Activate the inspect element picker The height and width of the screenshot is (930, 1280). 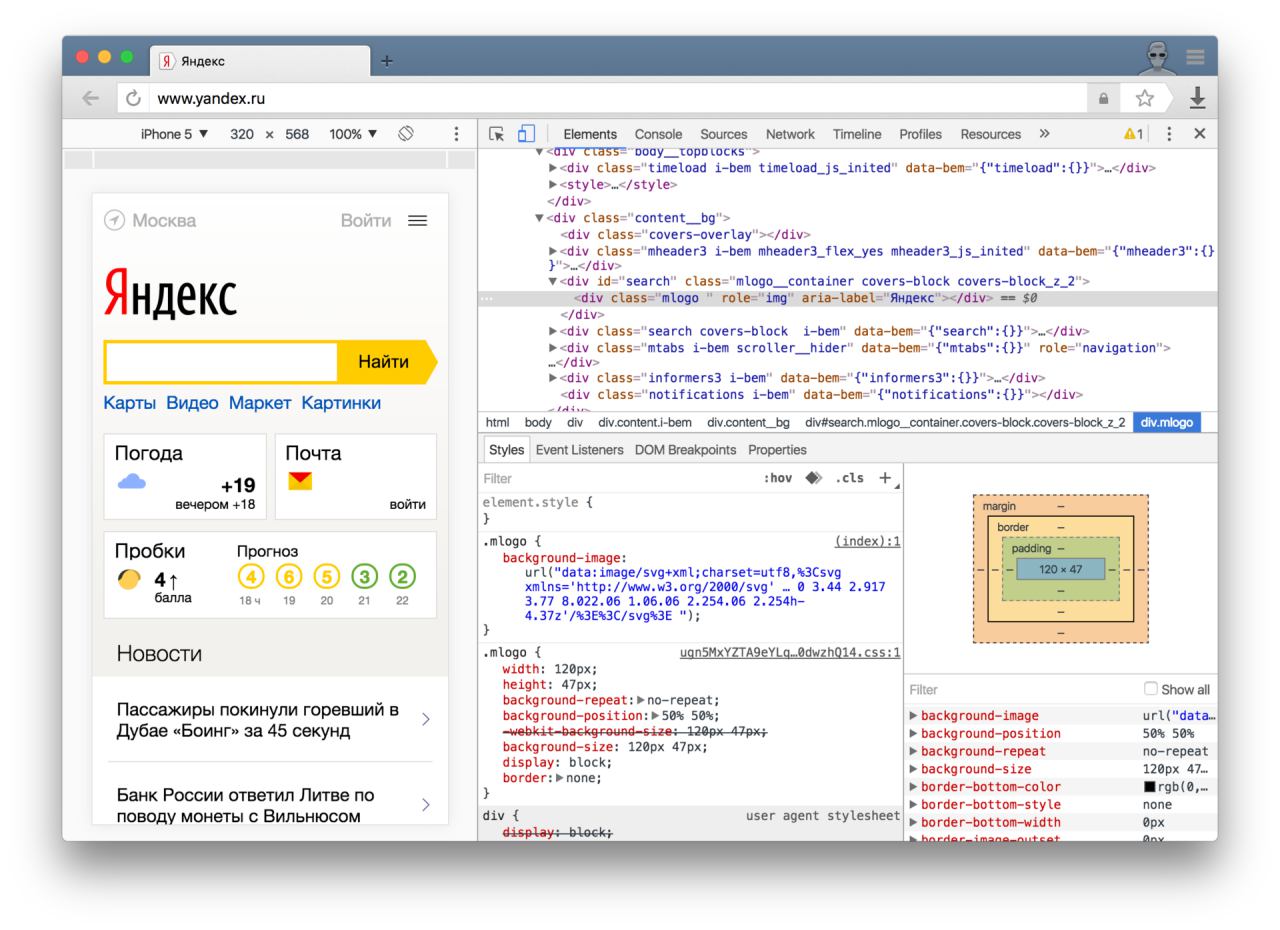pyautogui.click(x=497, y=134)
